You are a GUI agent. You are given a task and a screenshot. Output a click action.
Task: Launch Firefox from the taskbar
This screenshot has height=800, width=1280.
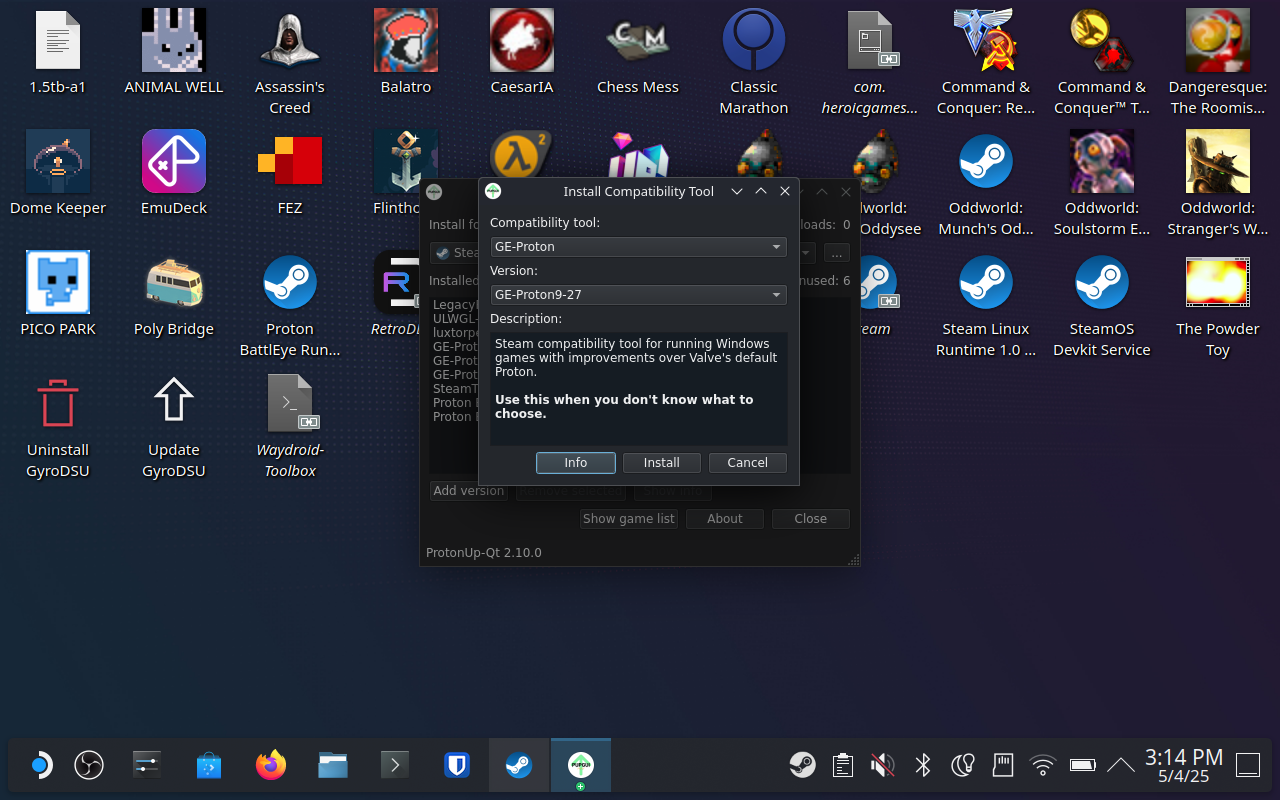coord(270,766)
